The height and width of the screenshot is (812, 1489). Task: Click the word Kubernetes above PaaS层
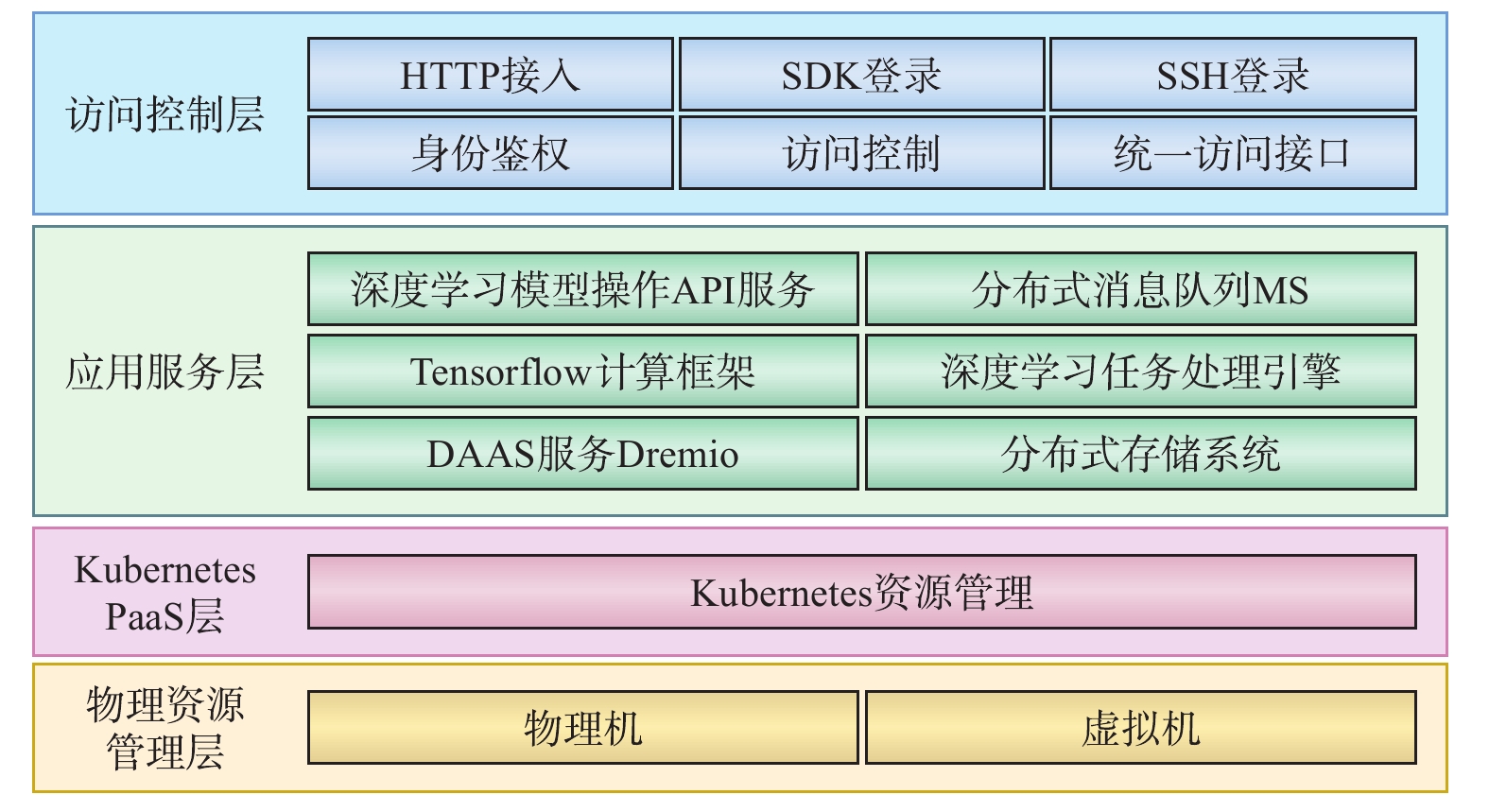tap(164, 570)
